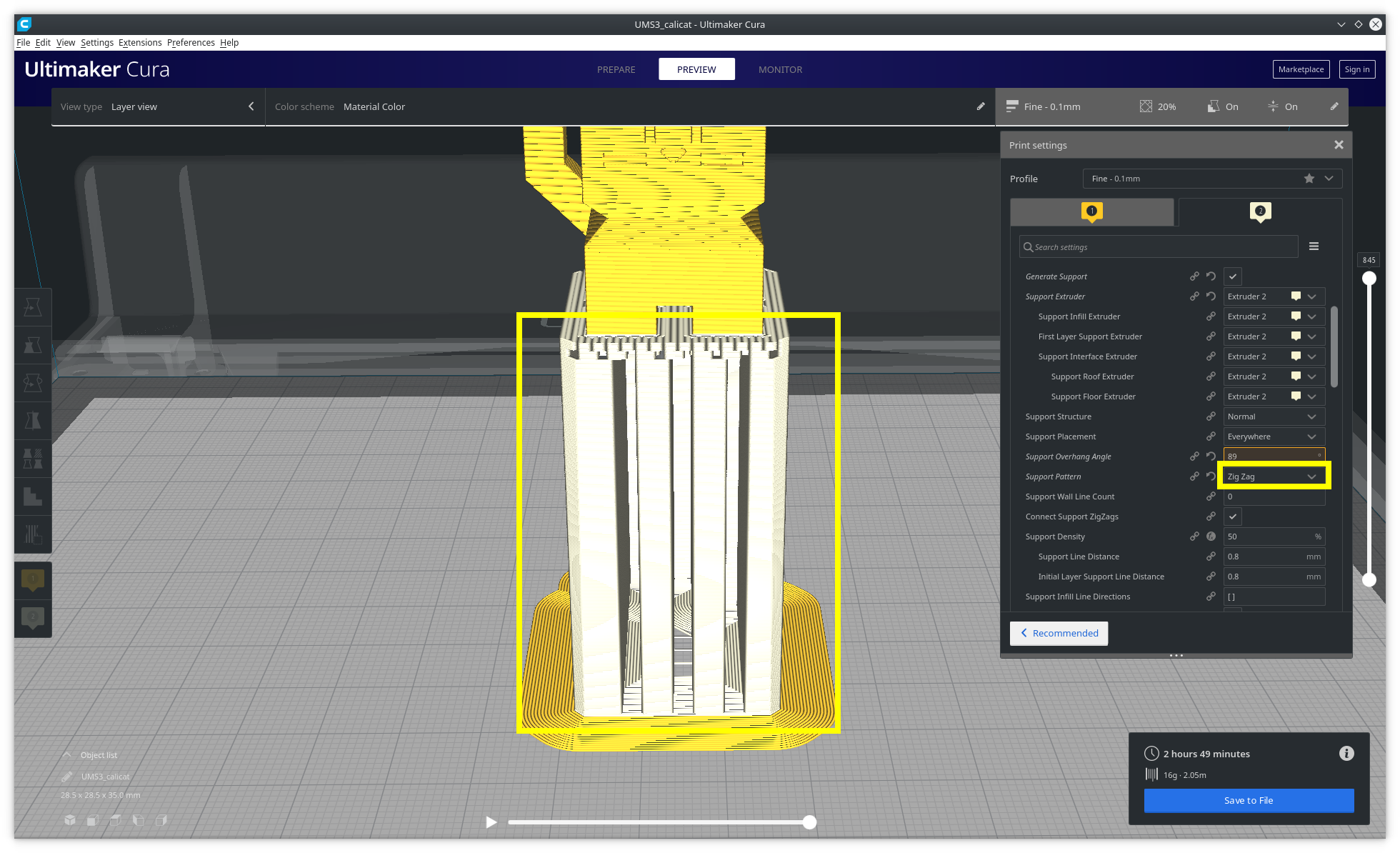Click Support Density fx formula icon
This screenshot has width=1400, height=853.
click(1211, 537)
